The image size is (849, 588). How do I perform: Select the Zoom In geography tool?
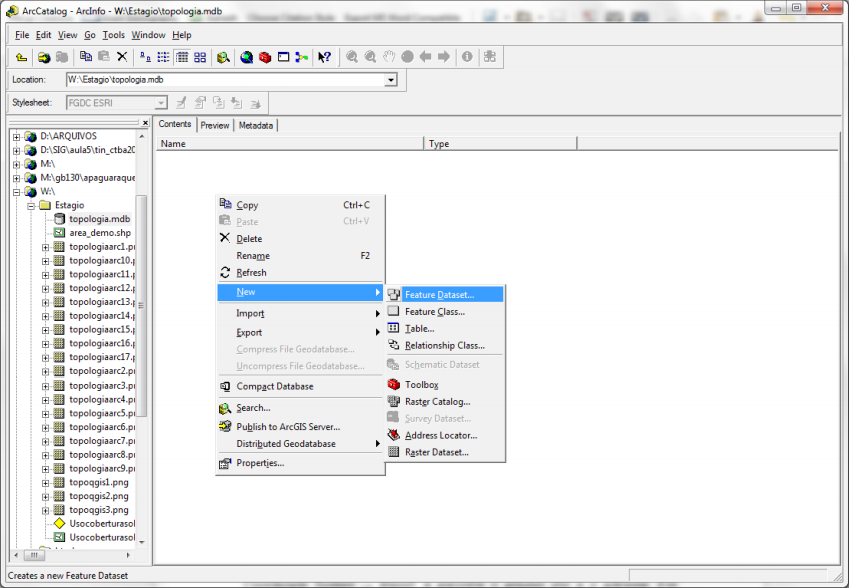point(352,57)
